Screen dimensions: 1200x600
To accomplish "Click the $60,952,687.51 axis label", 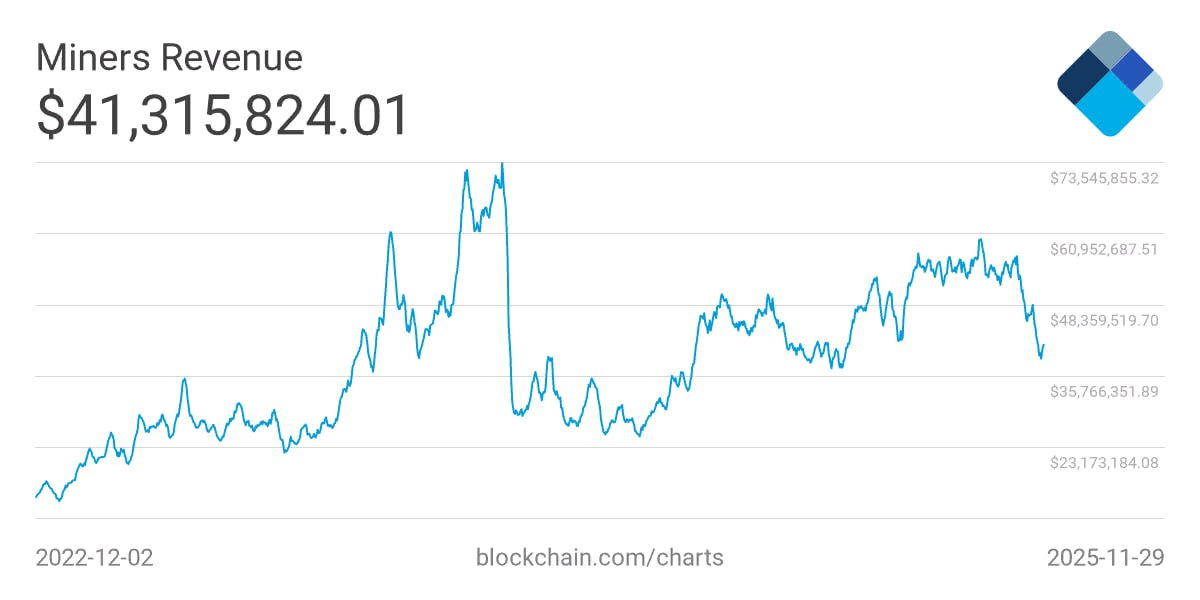I will 1103,249.
